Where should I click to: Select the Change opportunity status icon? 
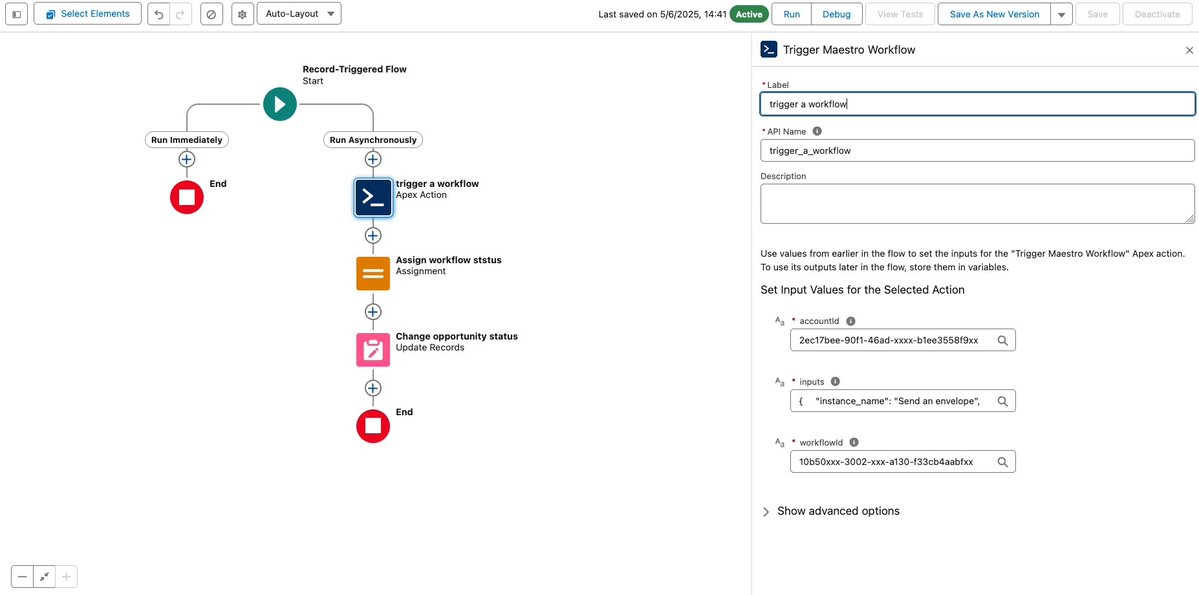(373, 350)
